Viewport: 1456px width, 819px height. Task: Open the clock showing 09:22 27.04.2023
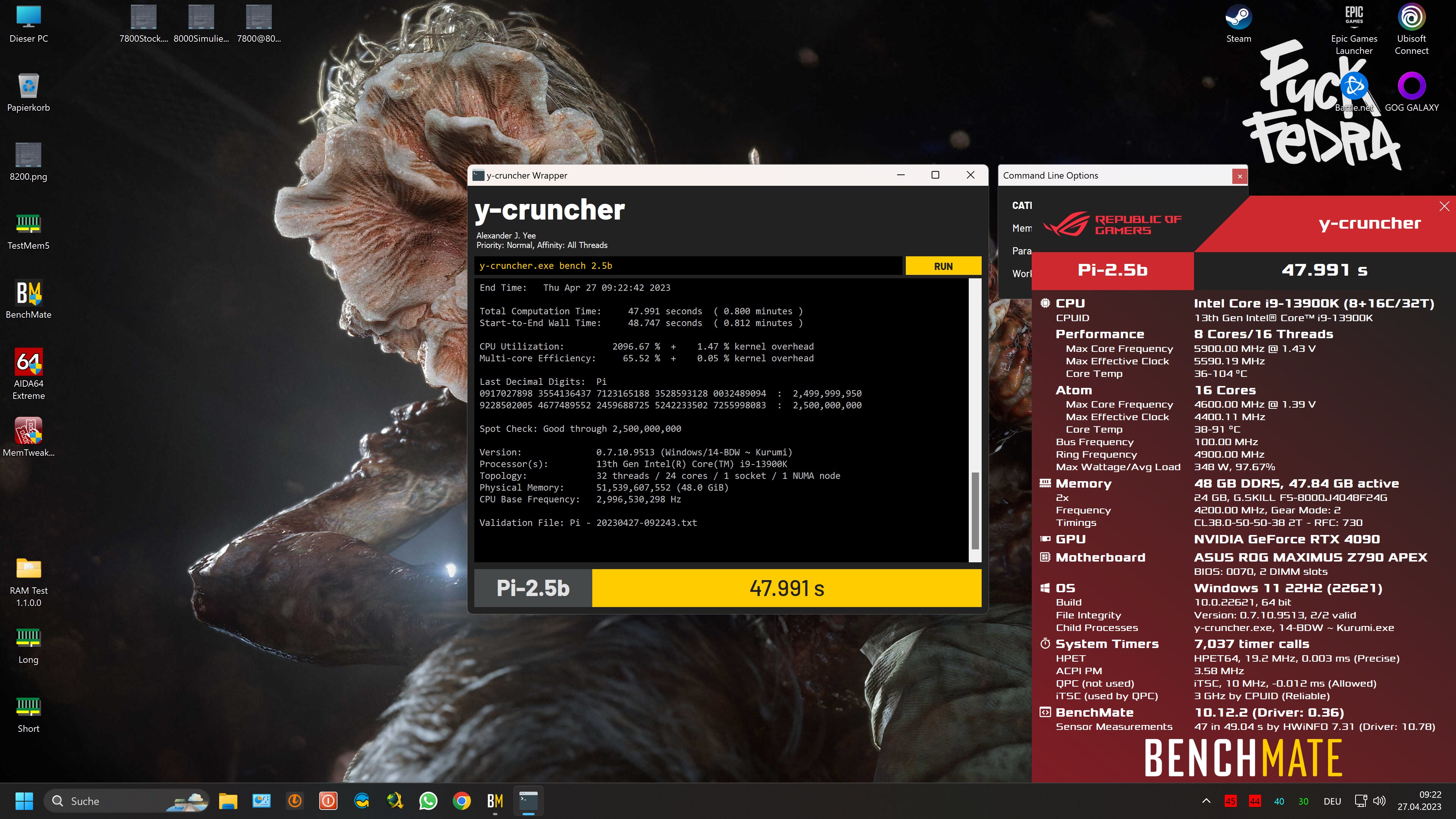1419,801
